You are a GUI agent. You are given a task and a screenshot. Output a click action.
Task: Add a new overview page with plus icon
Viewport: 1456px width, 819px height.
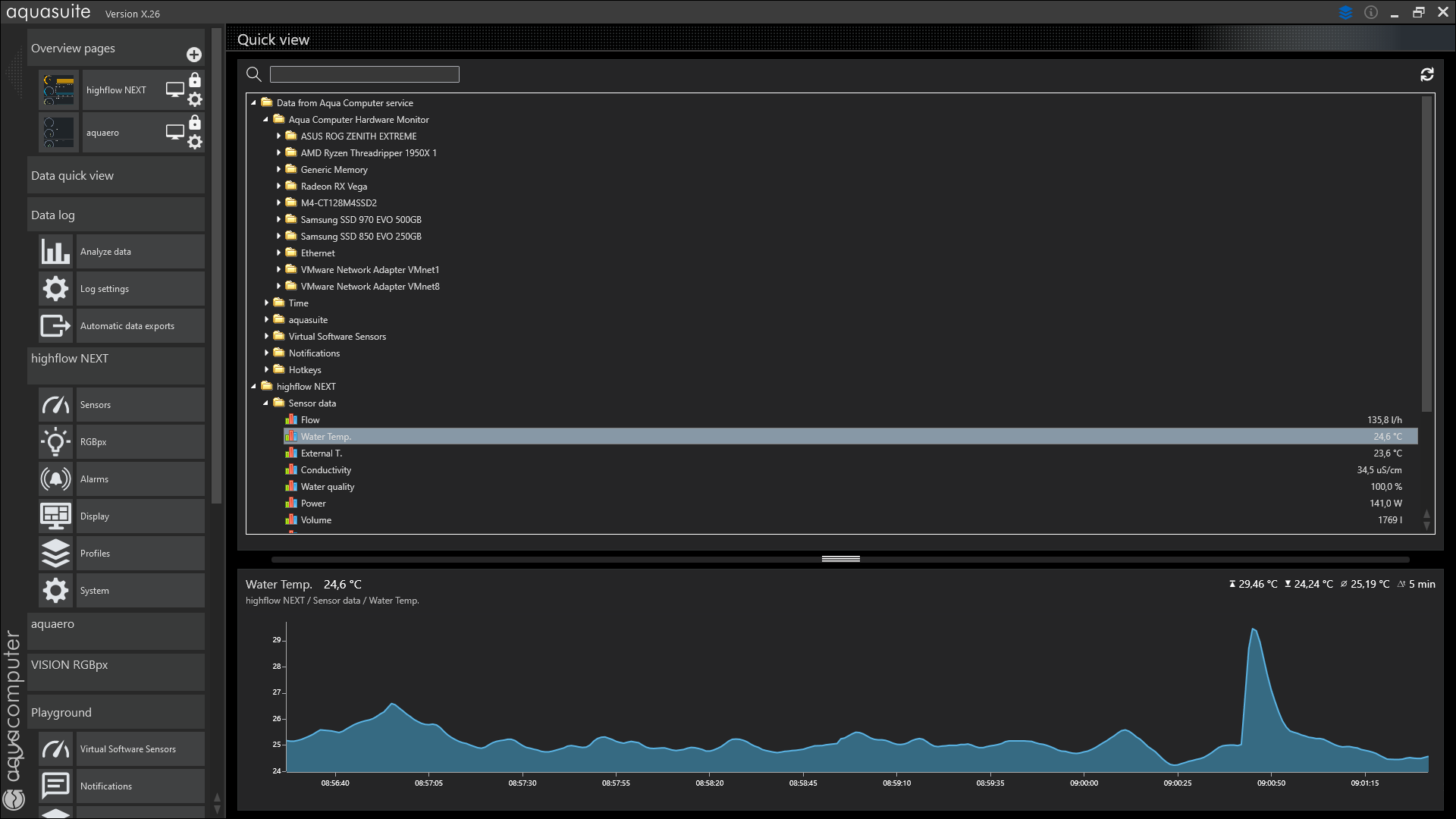194,55
